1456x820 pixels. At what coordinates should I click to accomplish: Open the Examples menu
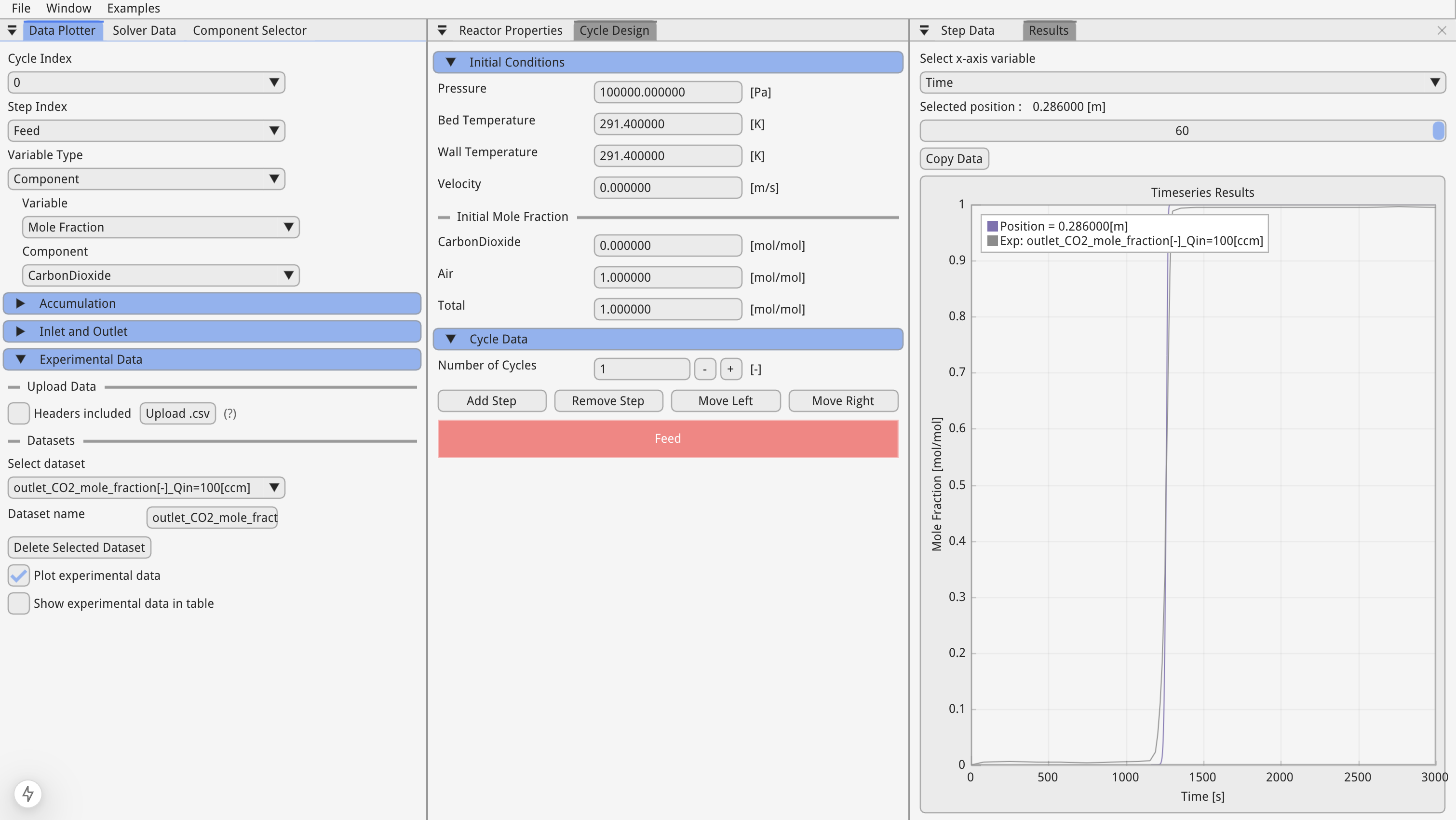[134, 9]
